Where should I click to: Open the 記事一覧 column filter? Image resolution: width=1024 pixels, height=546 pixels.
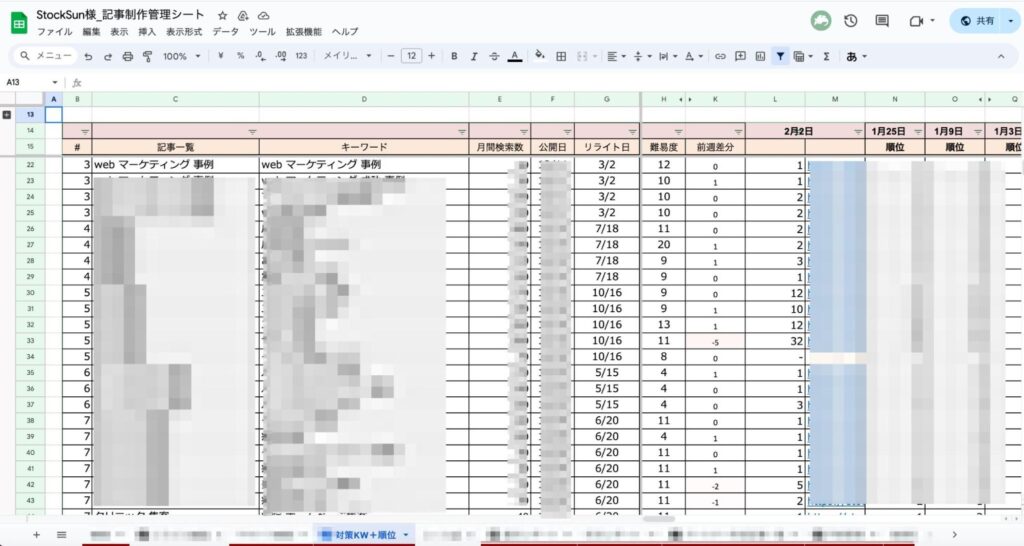tap(252, 132)
